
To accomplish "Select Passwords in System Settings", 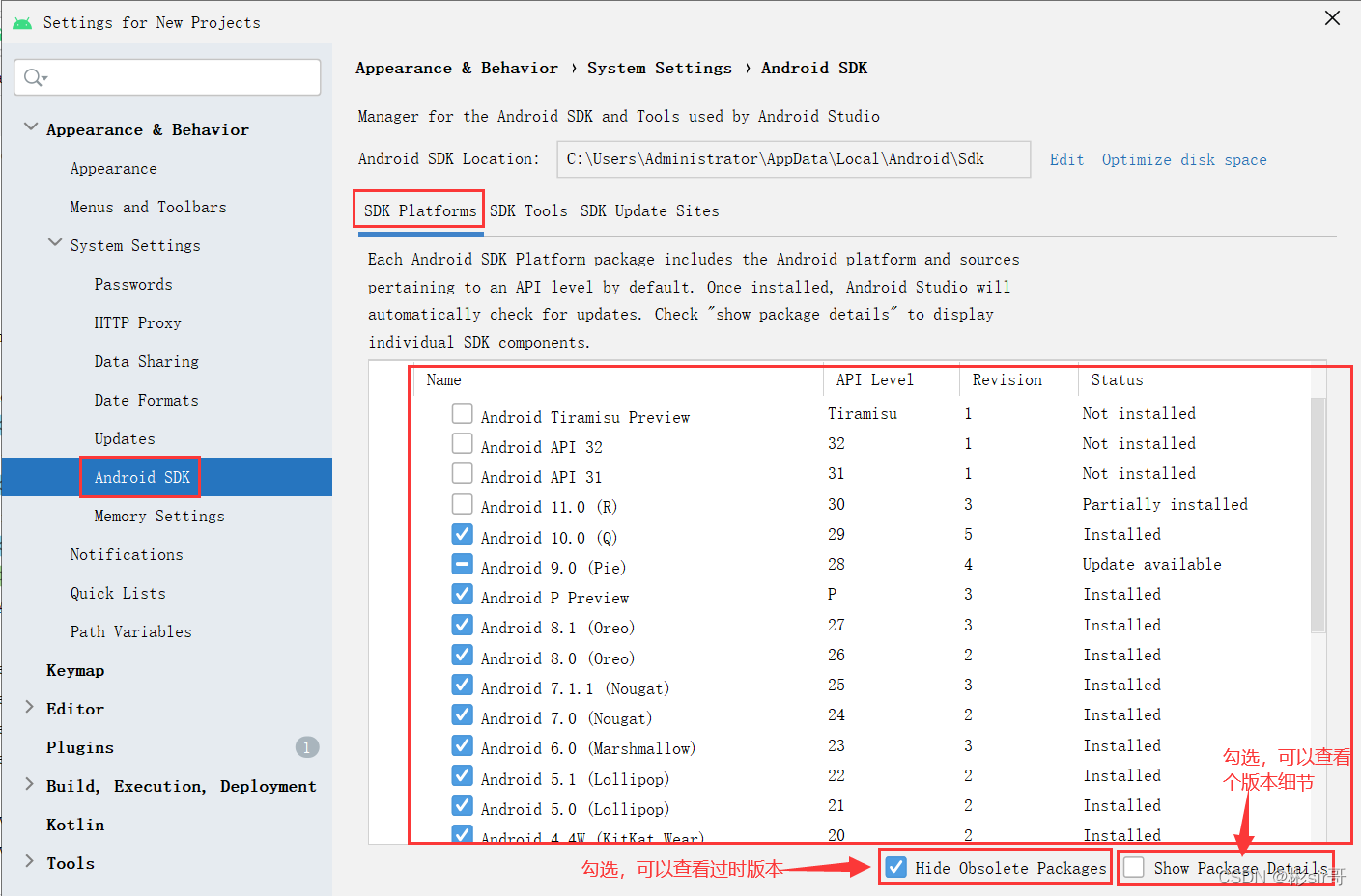I will (x=133, y=284).
